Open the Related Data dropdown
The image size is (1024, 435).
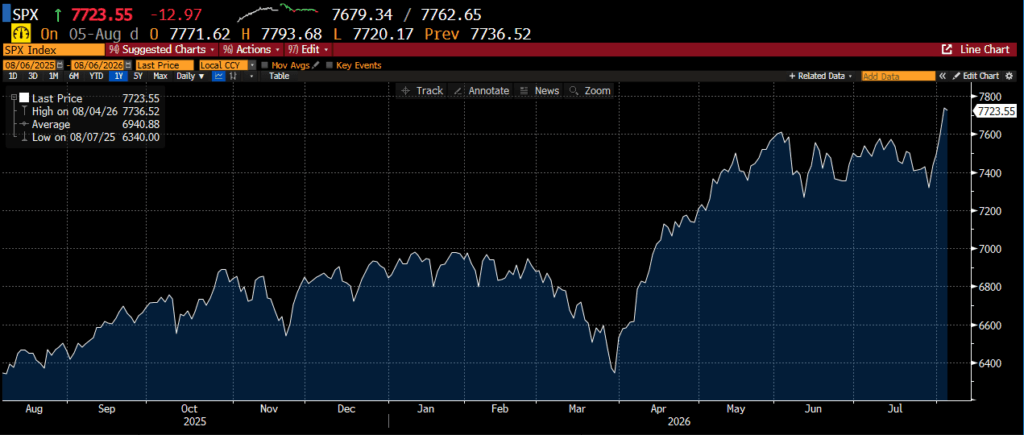click(821, 76)
